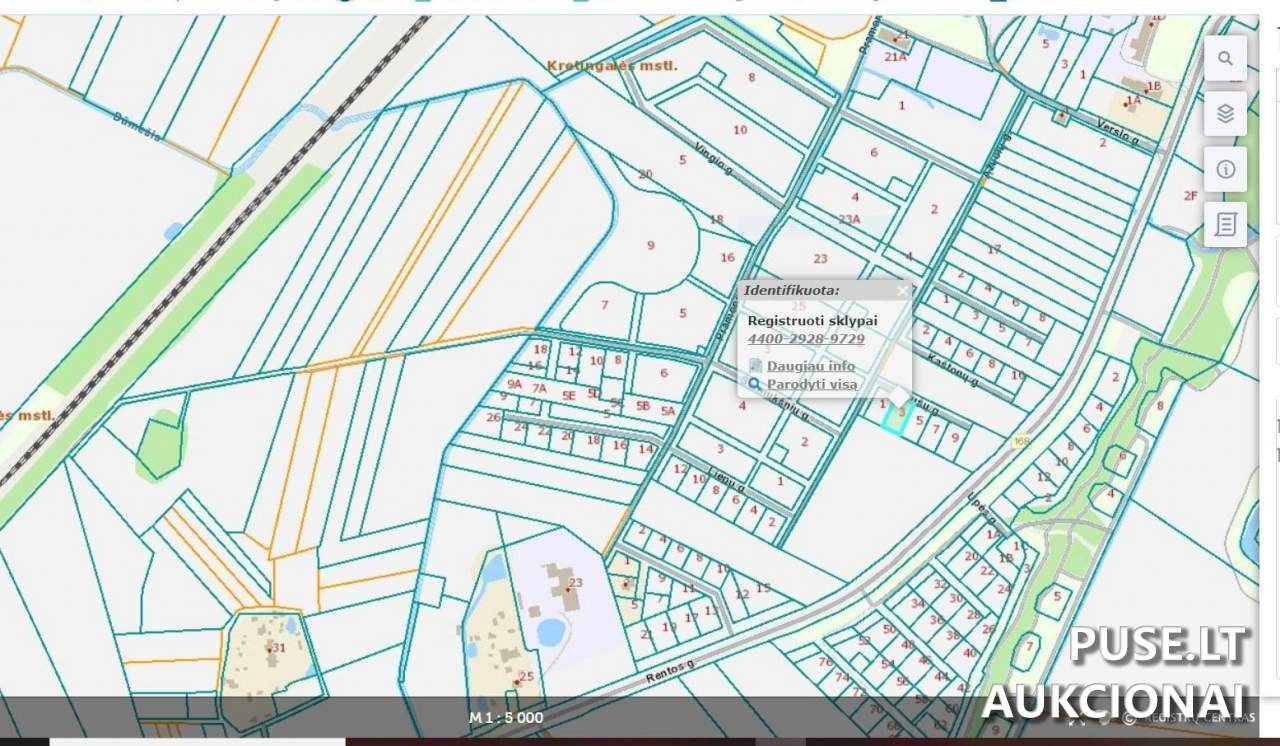
Task: Click the Parodyti visą link
Action: pyautogui.click(x=811, y=384)
